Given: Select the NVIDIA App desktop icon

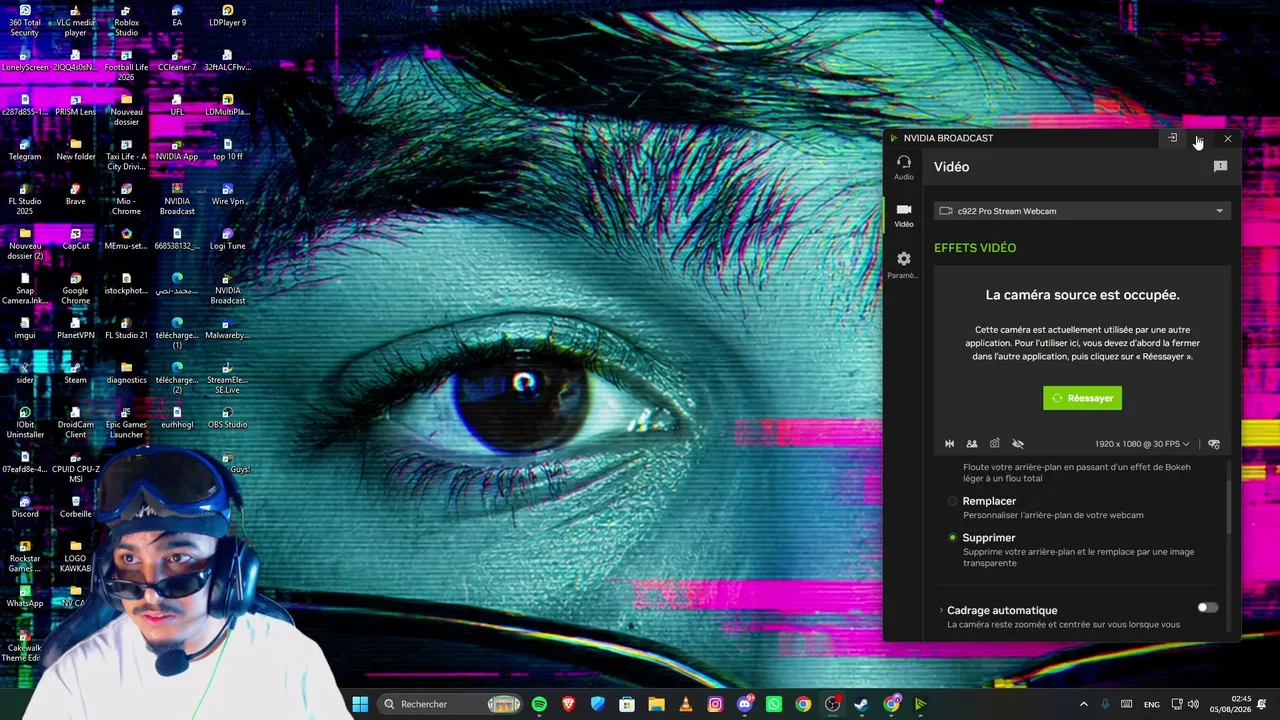Looking at the screenshot, I should (x=177, y=150).
